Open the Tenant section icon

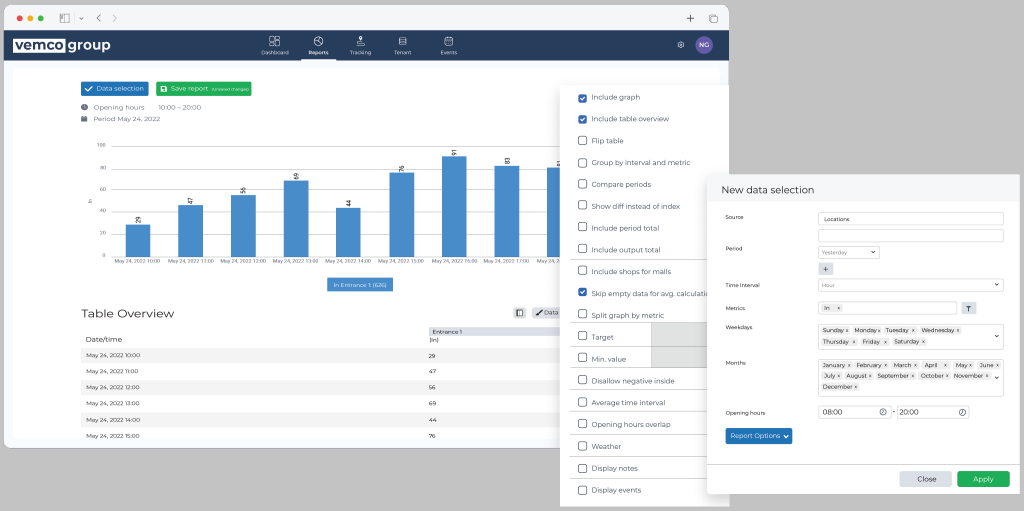402,44
